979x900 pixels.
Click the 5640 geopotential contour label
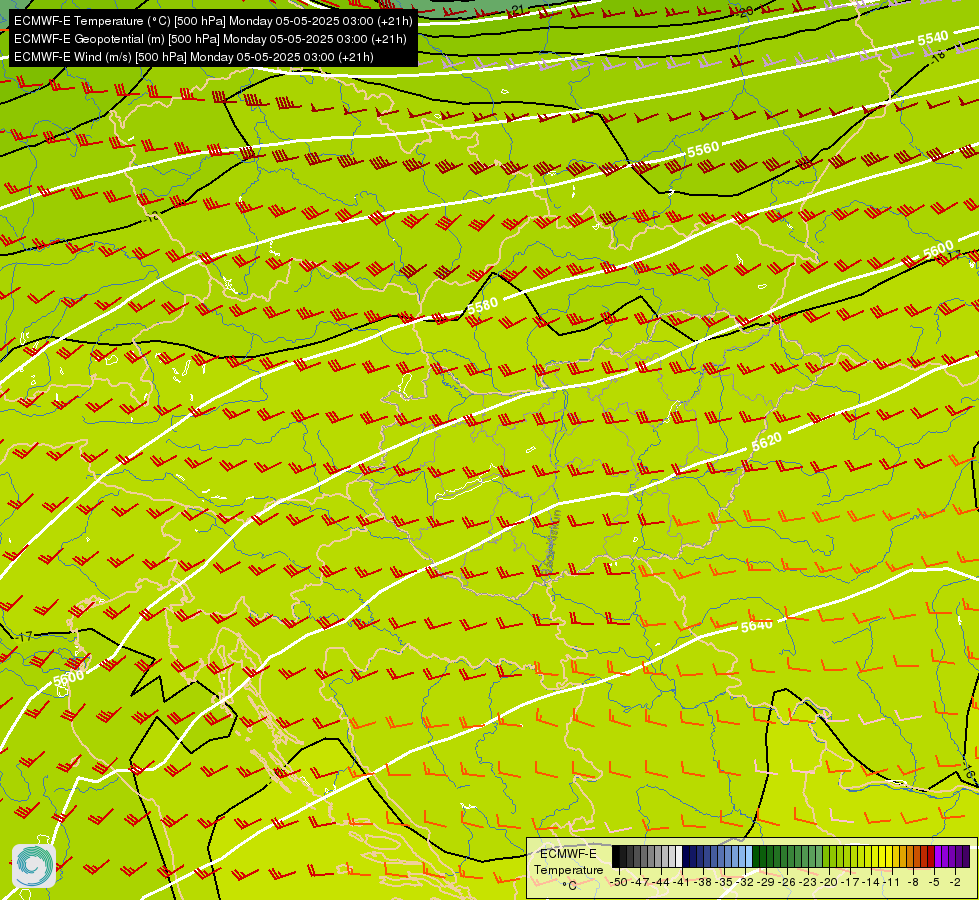coord(757,625)
